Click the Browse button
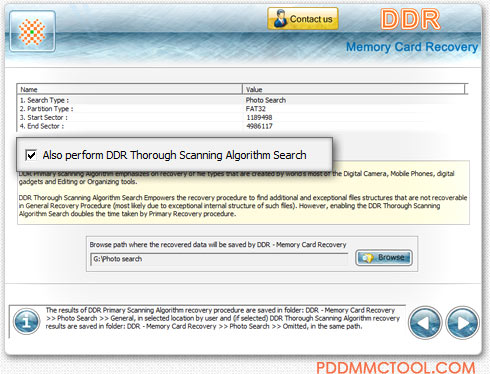 (x=384, y=258)
